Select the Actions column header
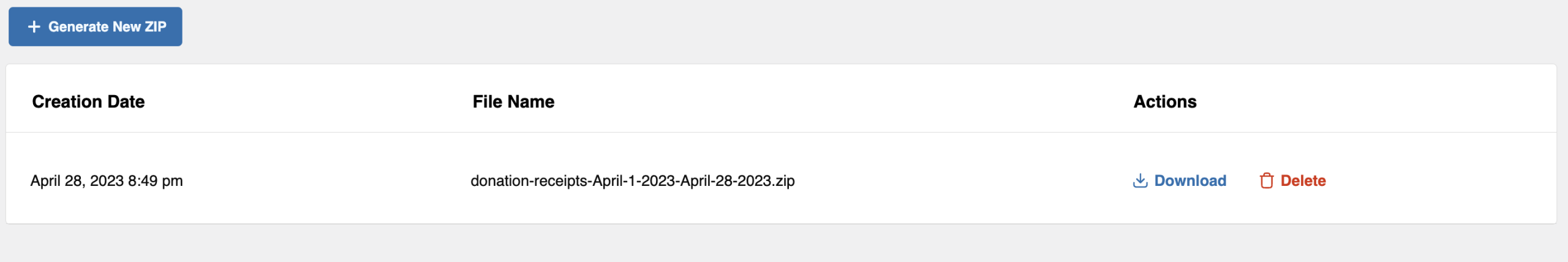The height and width of the screenshot is (262, 1568). [1165, 101]
